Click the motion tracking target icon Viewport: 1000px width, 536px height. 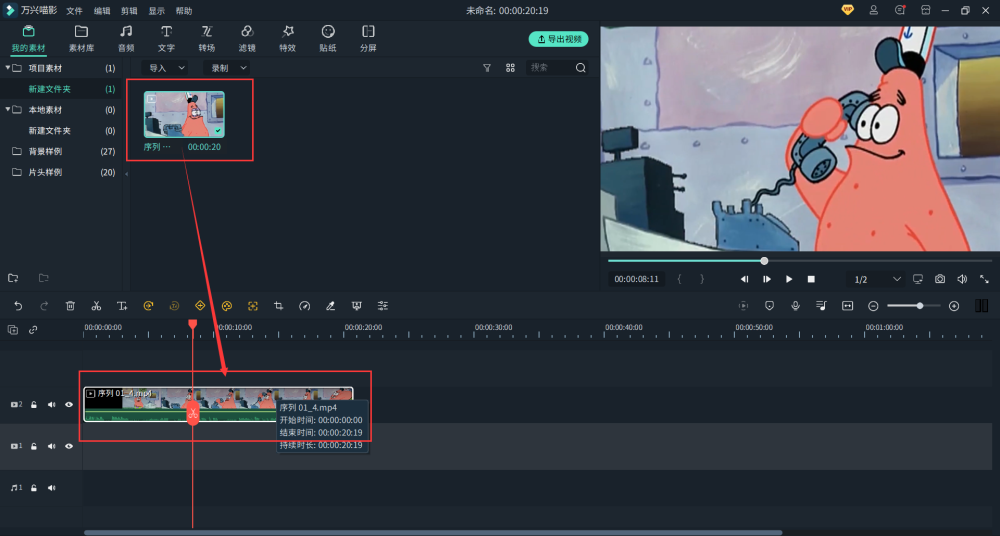pyautogui.click(x=253, y=306)
